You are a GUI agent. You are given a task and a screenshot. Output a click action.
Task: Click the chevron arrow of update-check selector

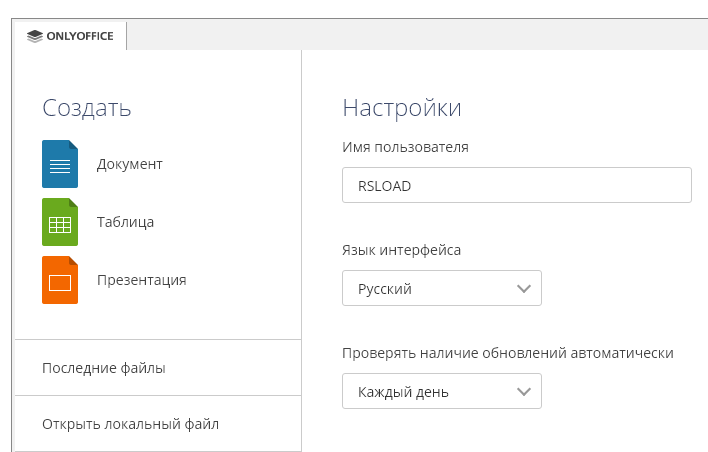tap(523, 391)
